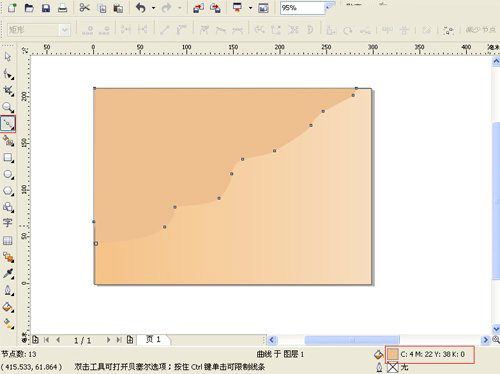Viewport: 500px width, 374px height.
Task: Select the Pick tool arrow
Action: coord(8,57)
